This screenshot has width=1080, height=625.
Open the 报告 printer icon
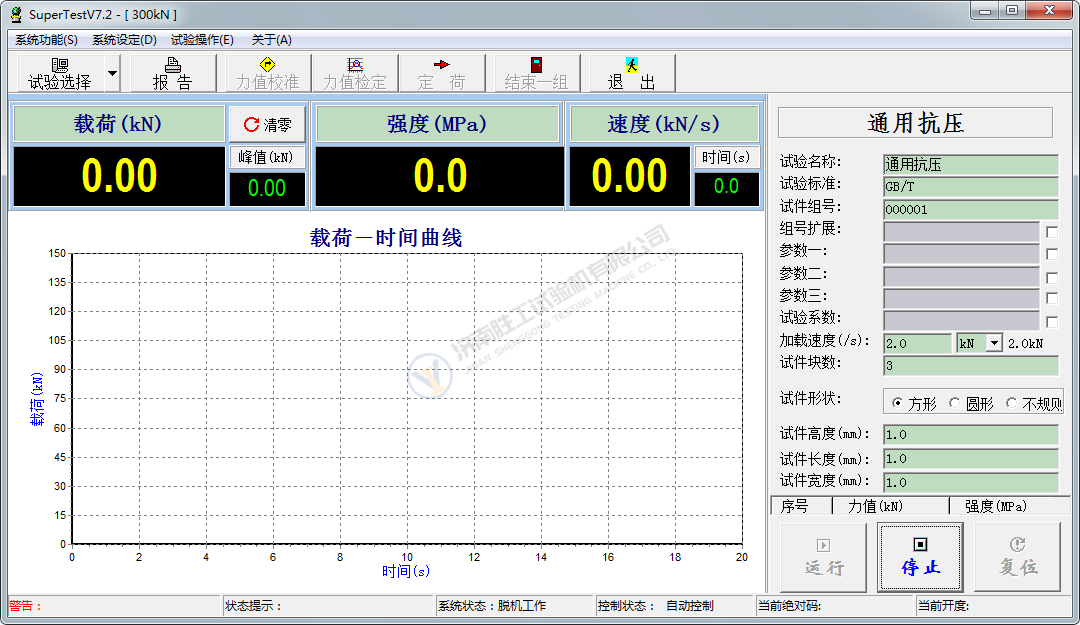(x=172, y=66)
